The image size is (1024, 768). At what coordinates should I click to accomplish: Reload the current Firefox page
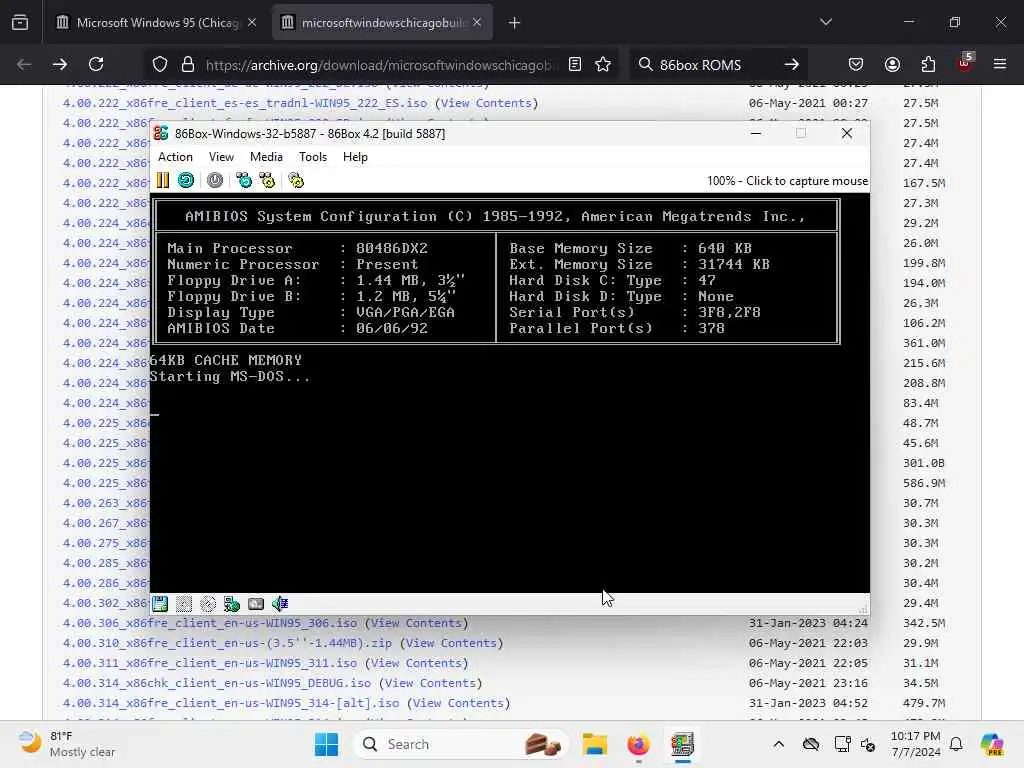point(96,64)
